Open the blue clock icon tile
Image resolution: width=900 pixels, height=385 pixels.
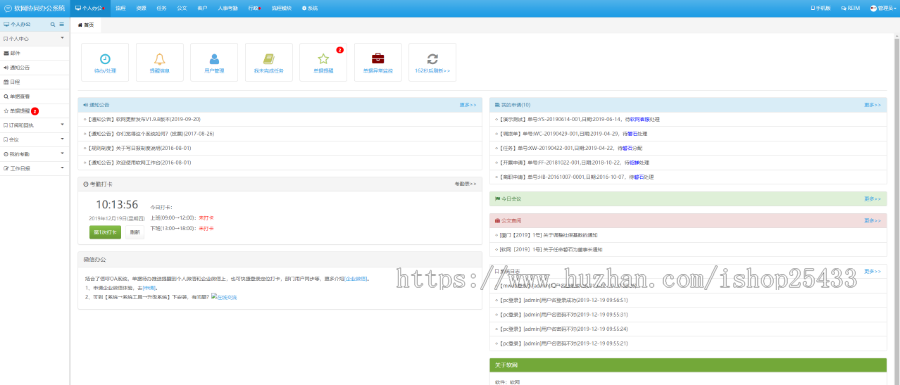coord(105,63)
